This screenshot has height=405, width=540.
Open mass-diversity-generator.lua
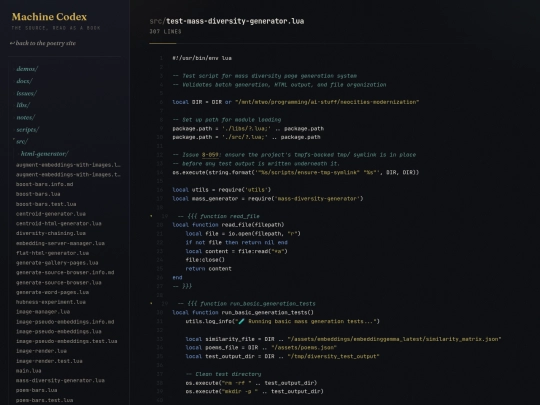(x=60, y=381)
